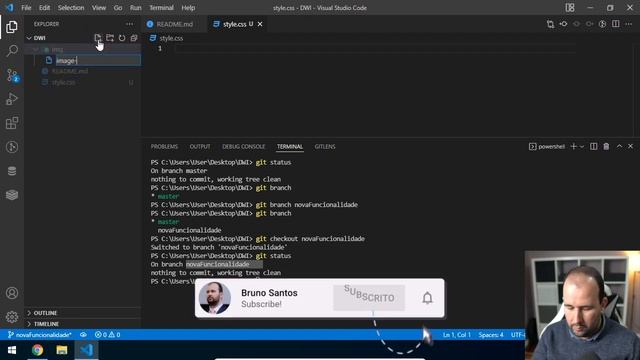640x360 pixels.
Task: Click the New File icon in Explorer
Action: (x=98, y=38)
